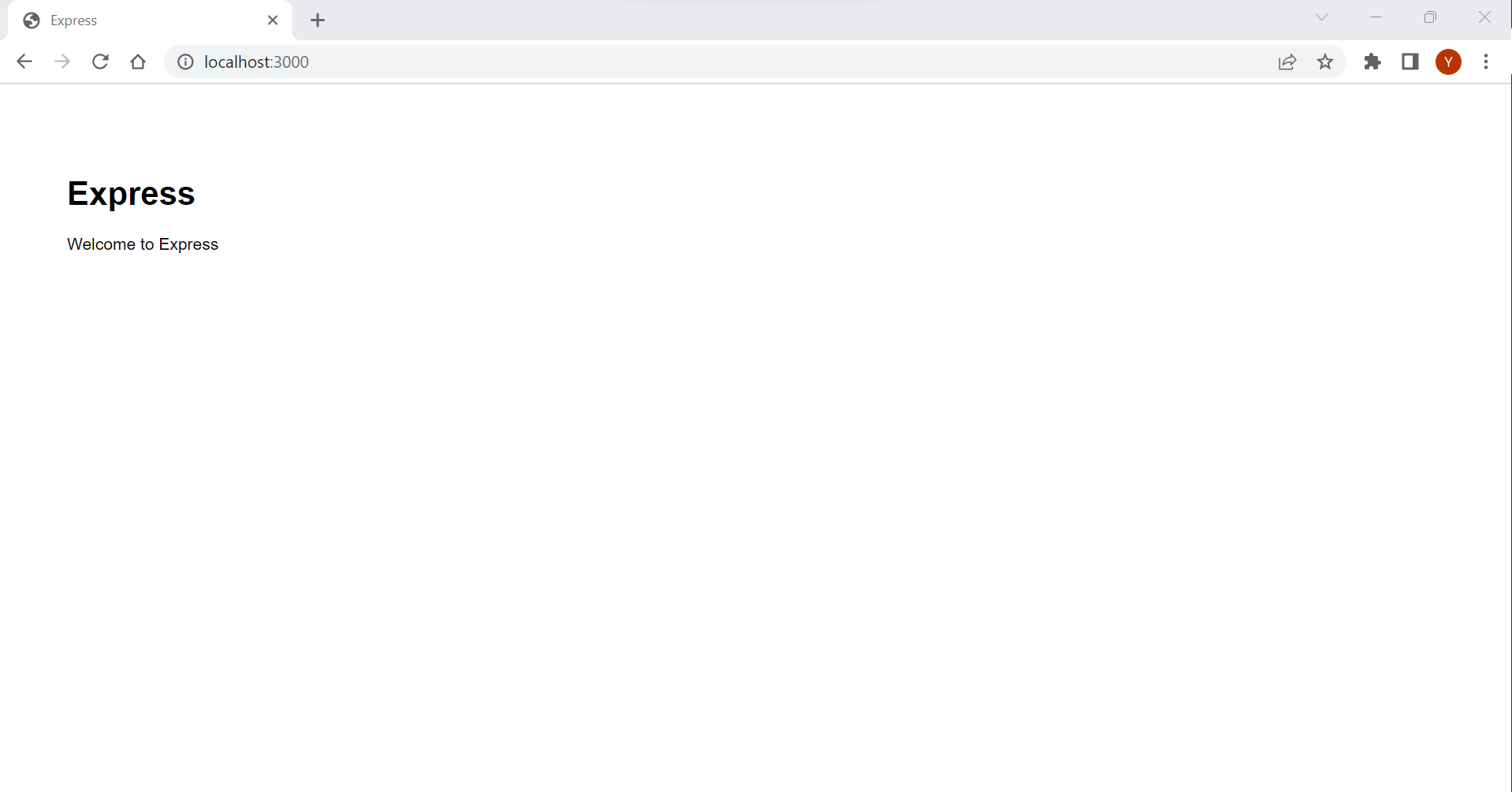Minimize the browser window
The image size is (1512, 792).
pyautogui.click(x=1376, y=17)
